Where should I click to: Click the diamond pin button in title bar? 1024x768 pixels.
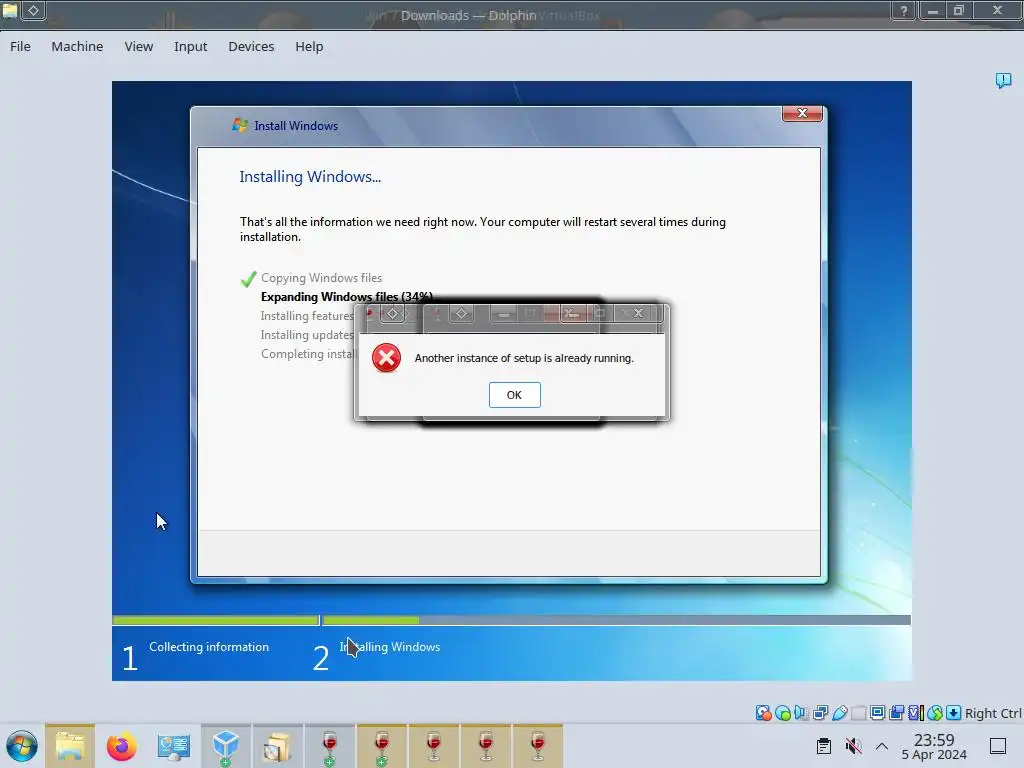coord(33,10)
